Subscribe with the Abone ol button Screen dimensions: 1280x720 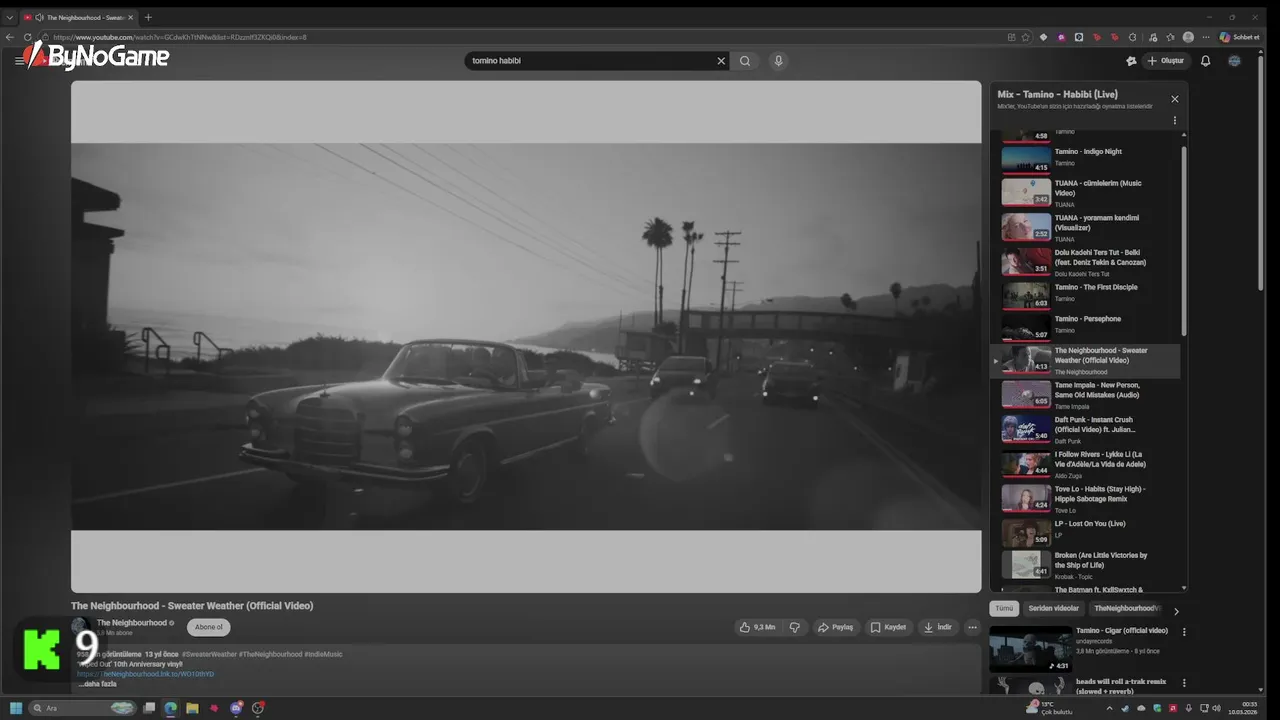coord(209,627)
